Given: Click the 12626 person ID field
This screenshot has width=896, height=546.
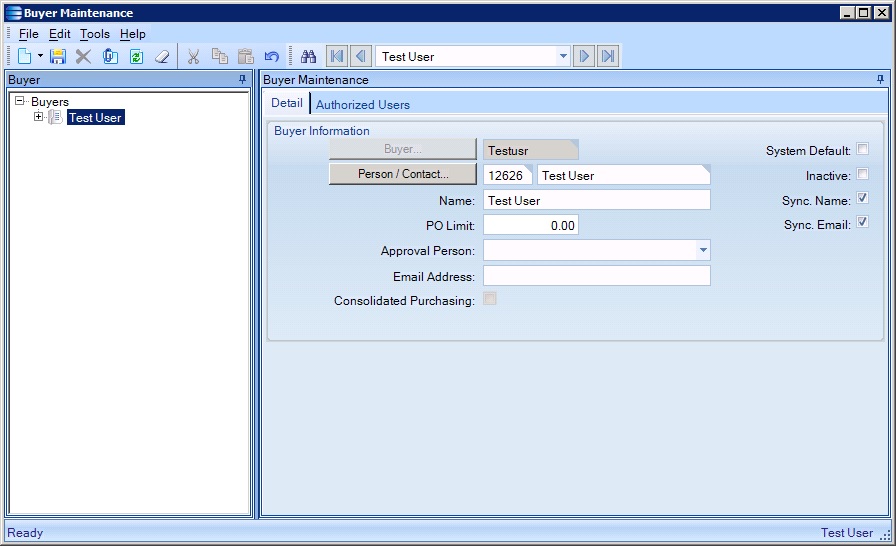Looking at the screenshot, I should pos(507,175).
